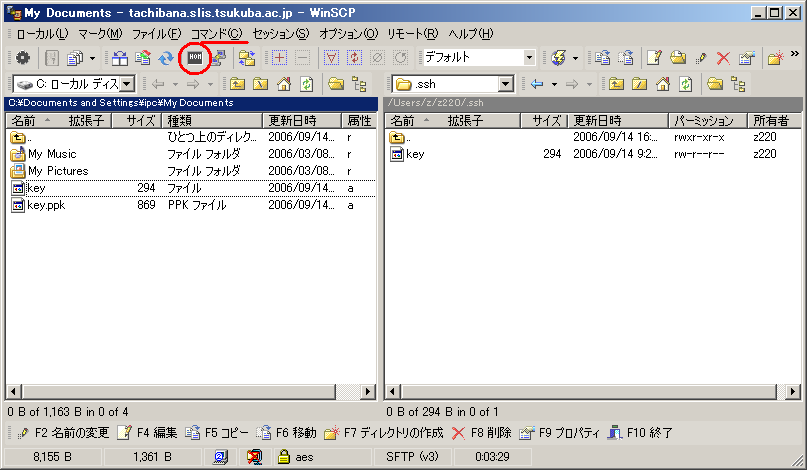Click the Edit file icon in top toolbar
This screenshot has height=470, width=807.
pyautogui.click(x=654, y=58)
